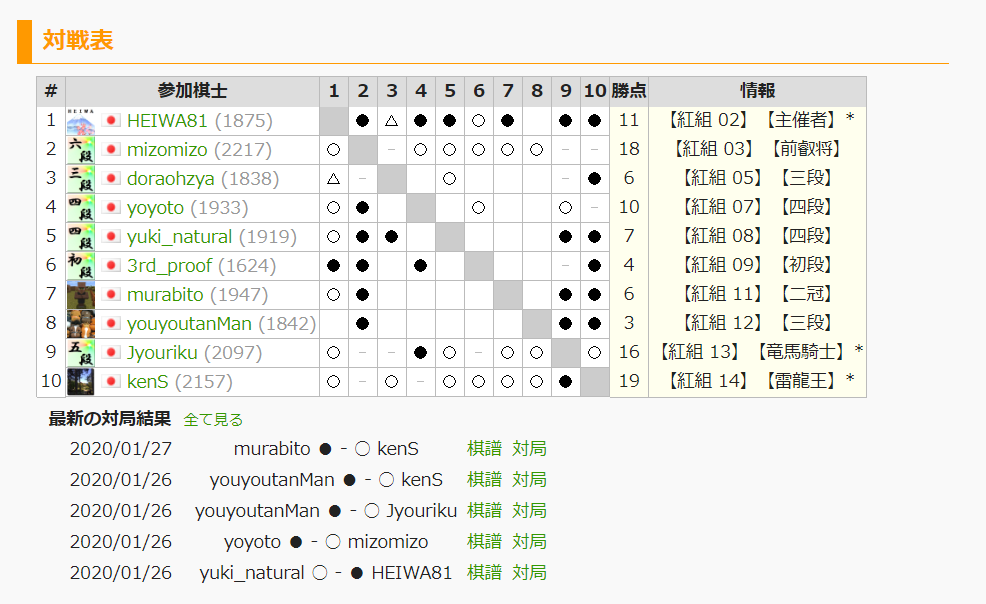Click Japan flag icon beside 3rd_proof

coord(111,266)
